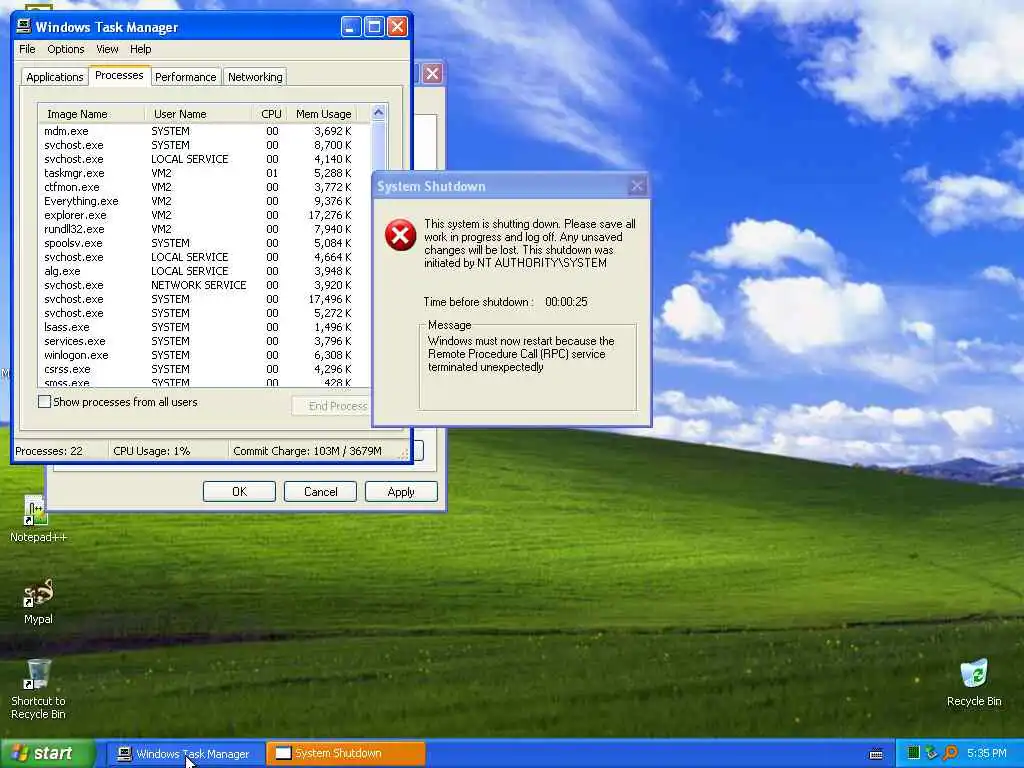Click the Commit Charge status entry
This screenshot has height=768, width=1024.
coord(315,451)
